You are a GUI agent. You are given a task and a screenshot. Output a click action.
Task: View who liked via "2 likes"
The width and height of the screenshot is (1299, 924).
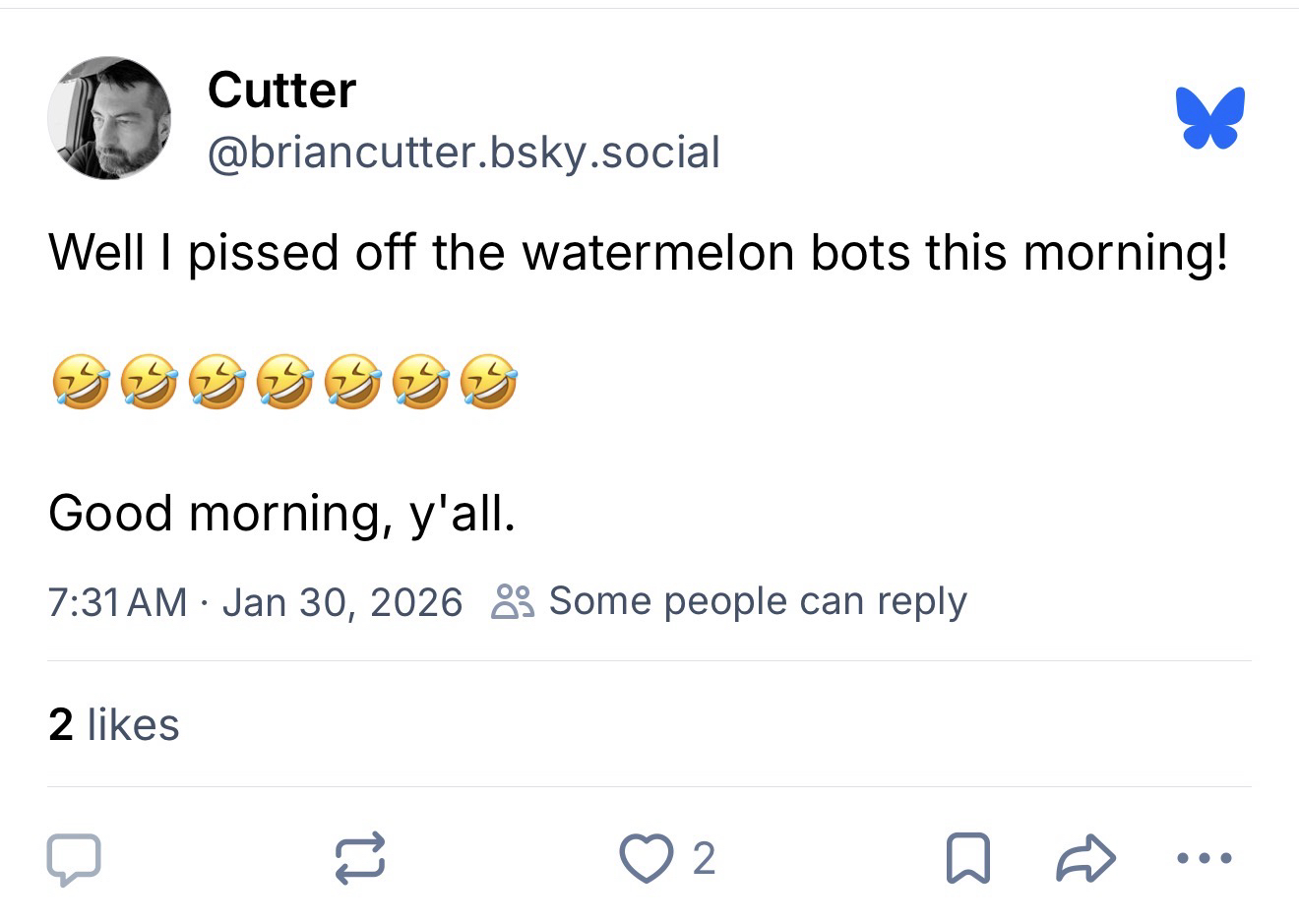pos(114,725)
